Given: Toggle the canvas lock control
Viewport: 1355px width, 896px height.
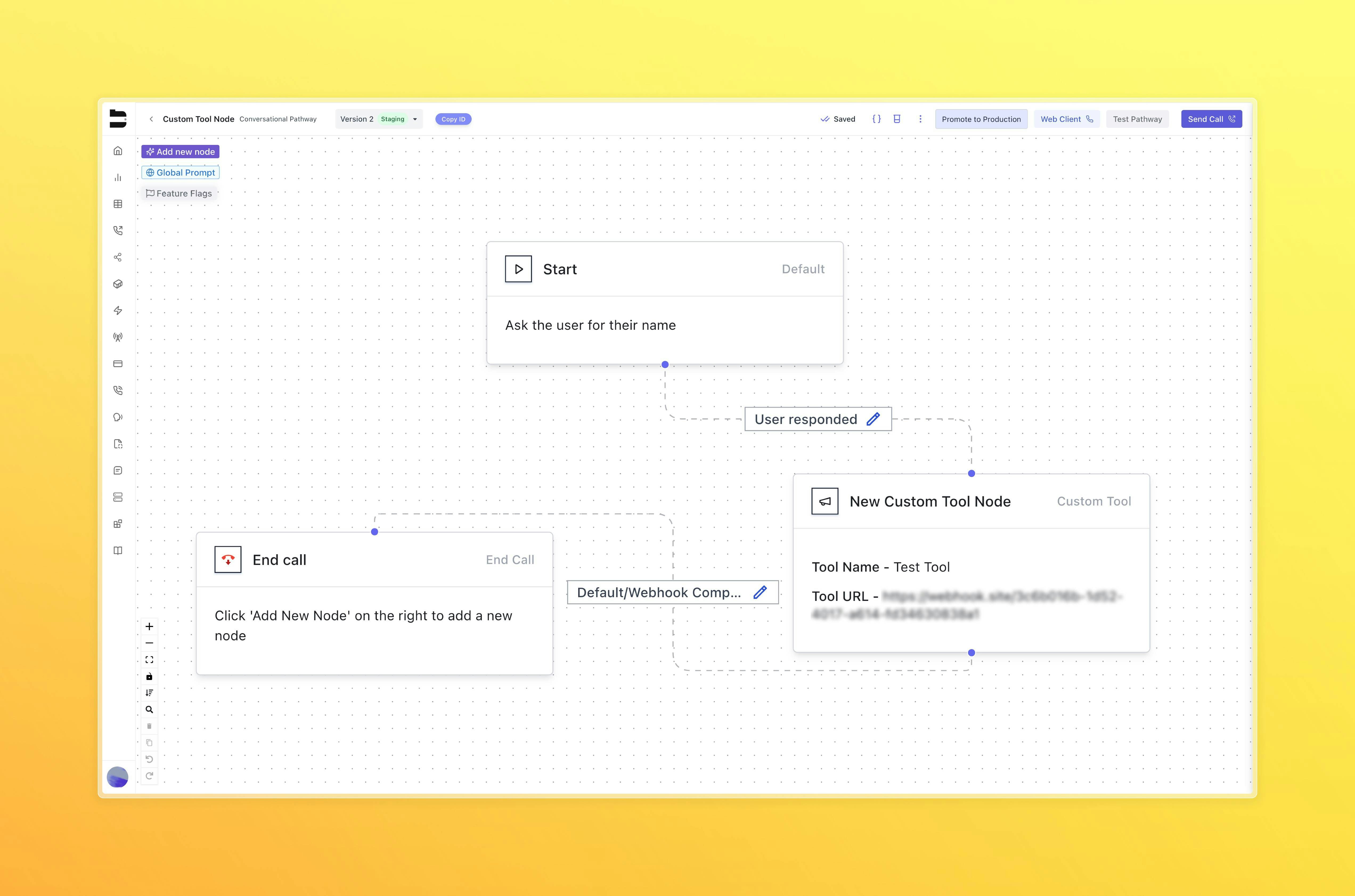Looking at the screenshot, I should coord(149,677).
